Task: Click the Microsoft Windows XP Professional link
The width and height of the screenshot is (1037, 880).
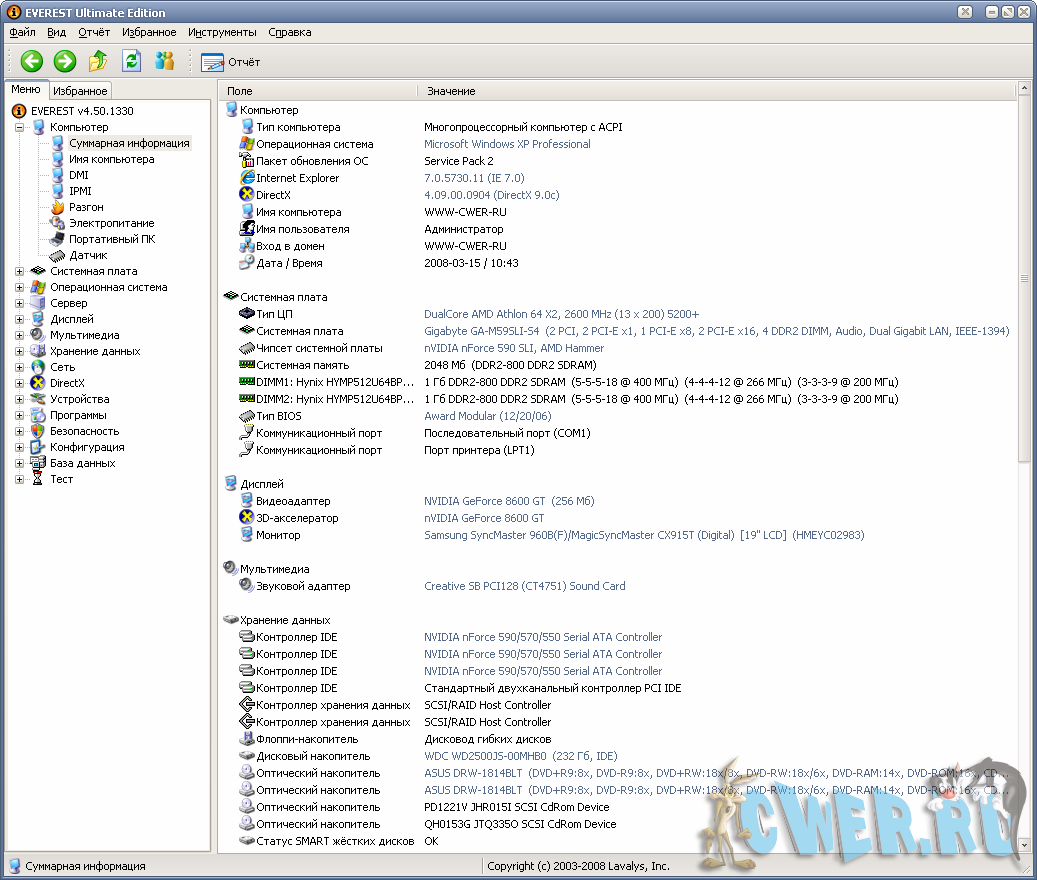Action: (507, 144)
